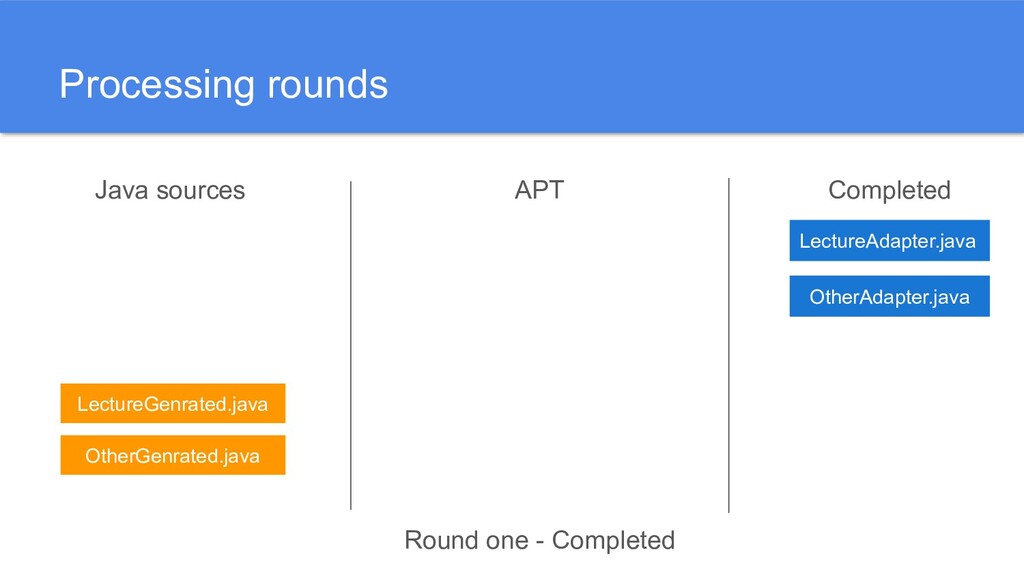Click the blank area above LectureGenrated.java box

point(172,300)
